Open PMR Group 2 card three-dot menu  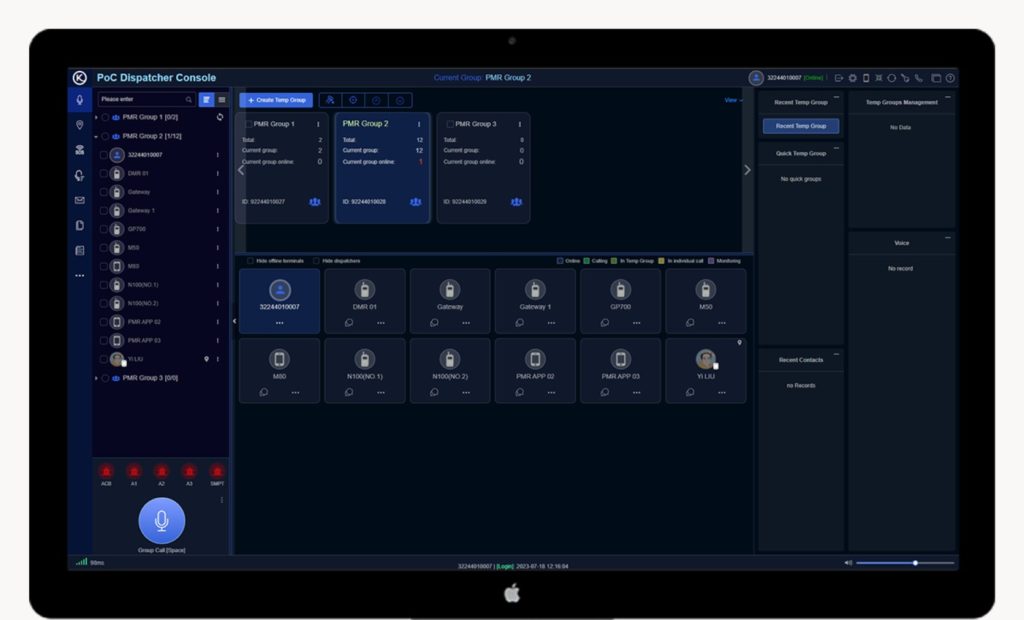pos(419,124)
